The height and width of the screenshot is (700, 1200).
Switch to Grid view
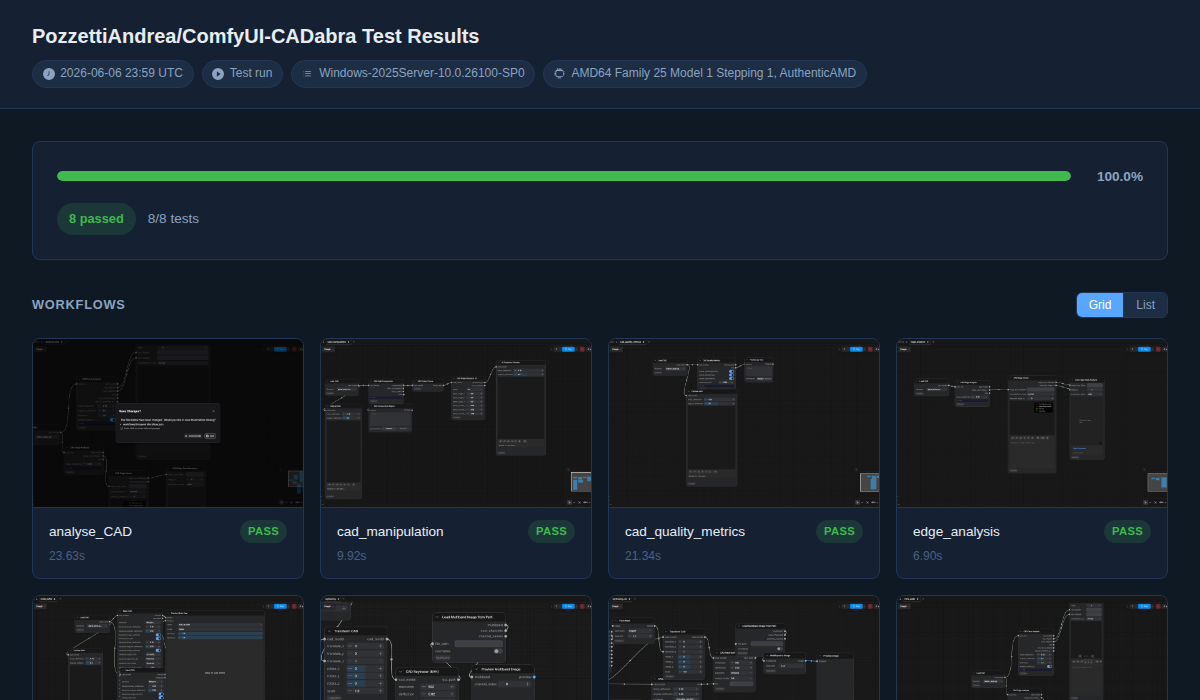pos(1100,305)
